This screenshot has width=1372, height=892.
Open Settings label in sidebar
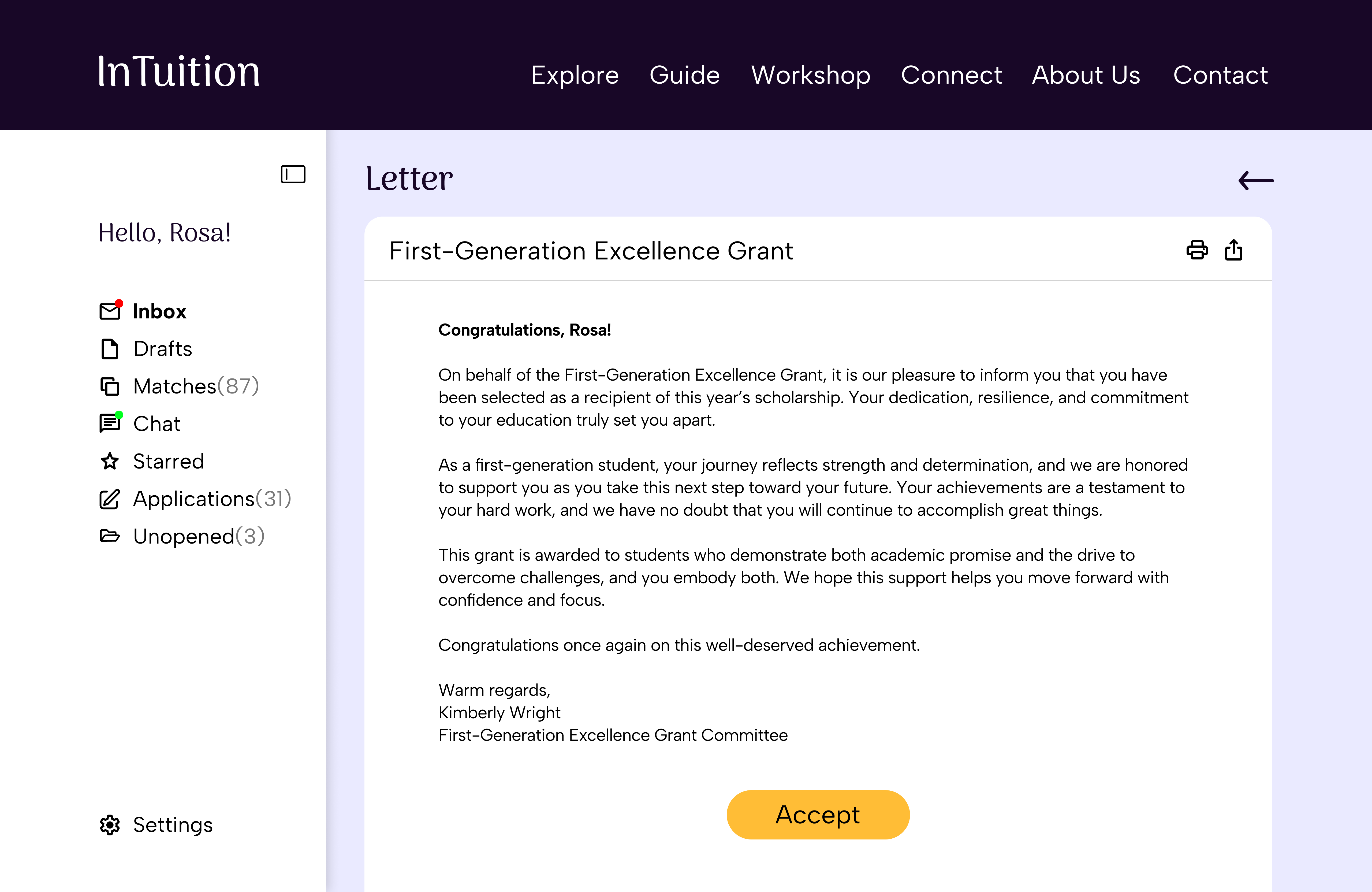click(x=173, y=825)
